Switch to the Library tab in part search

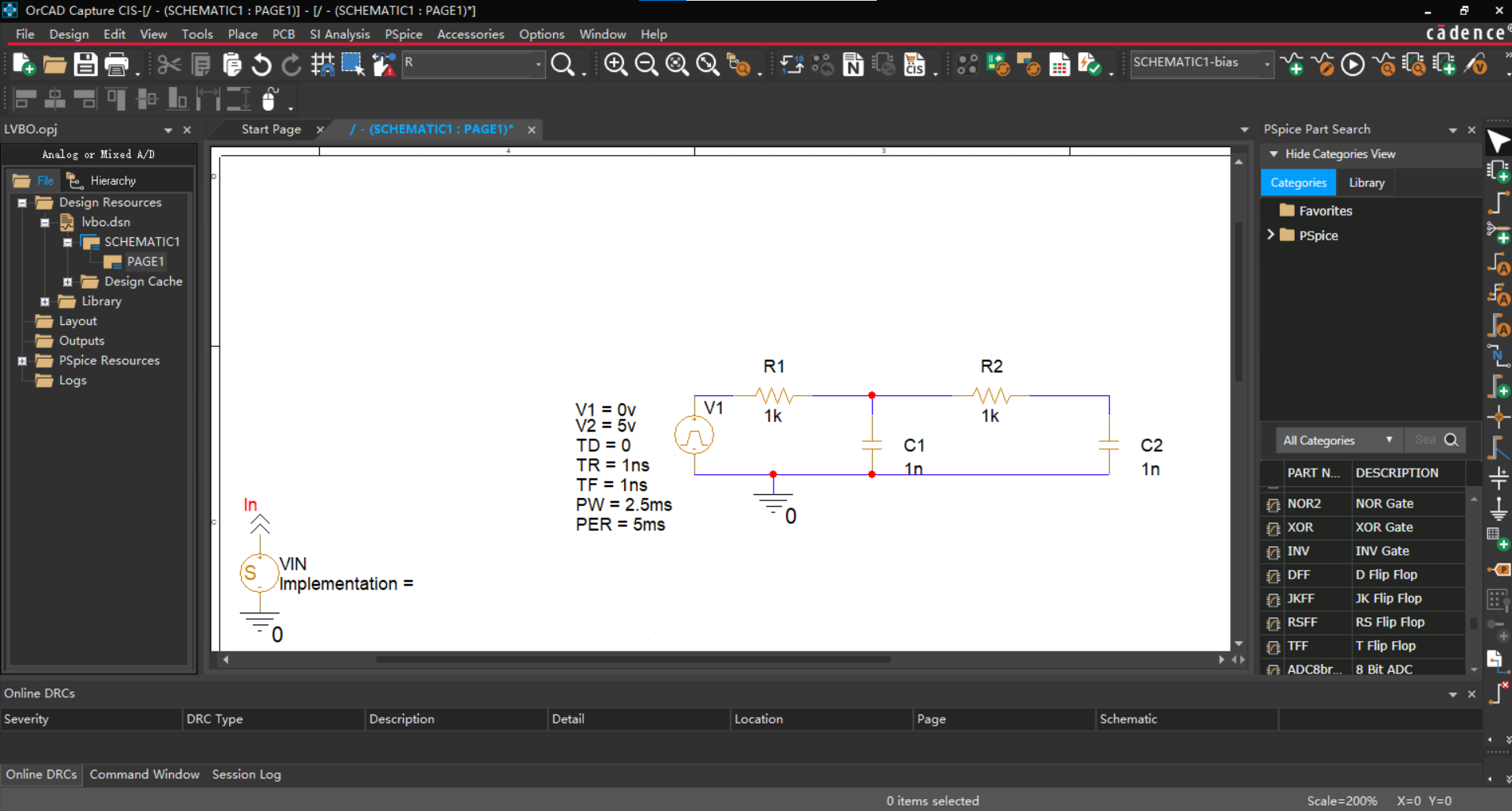(x=1367, y=183)
